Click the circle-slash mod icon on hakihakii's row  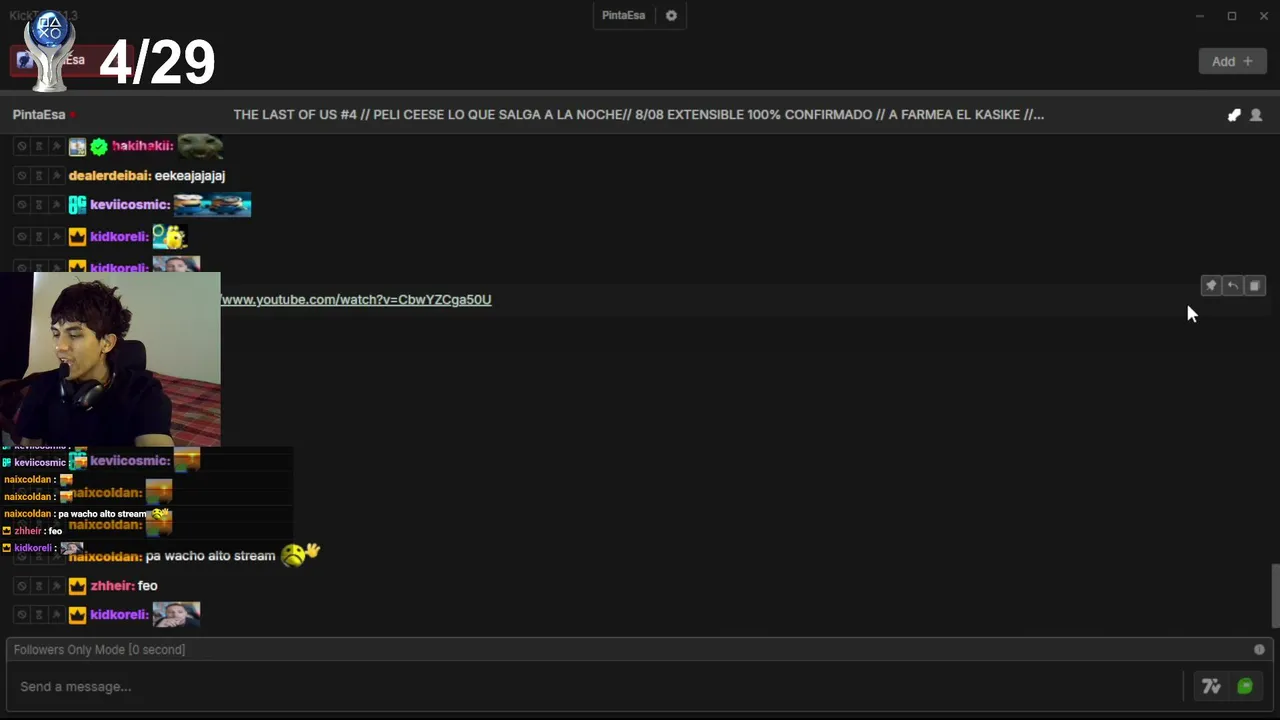coord(21,146)
